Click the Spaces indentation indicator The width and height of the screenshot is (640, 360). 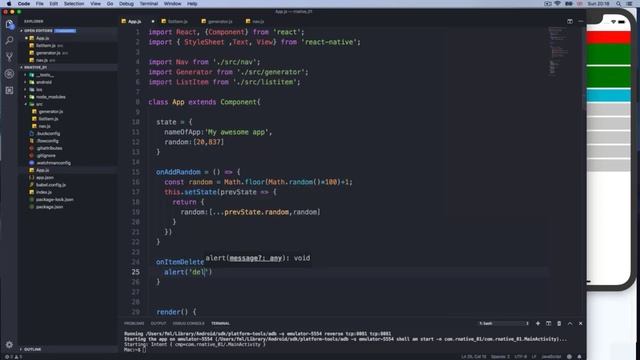500,357
